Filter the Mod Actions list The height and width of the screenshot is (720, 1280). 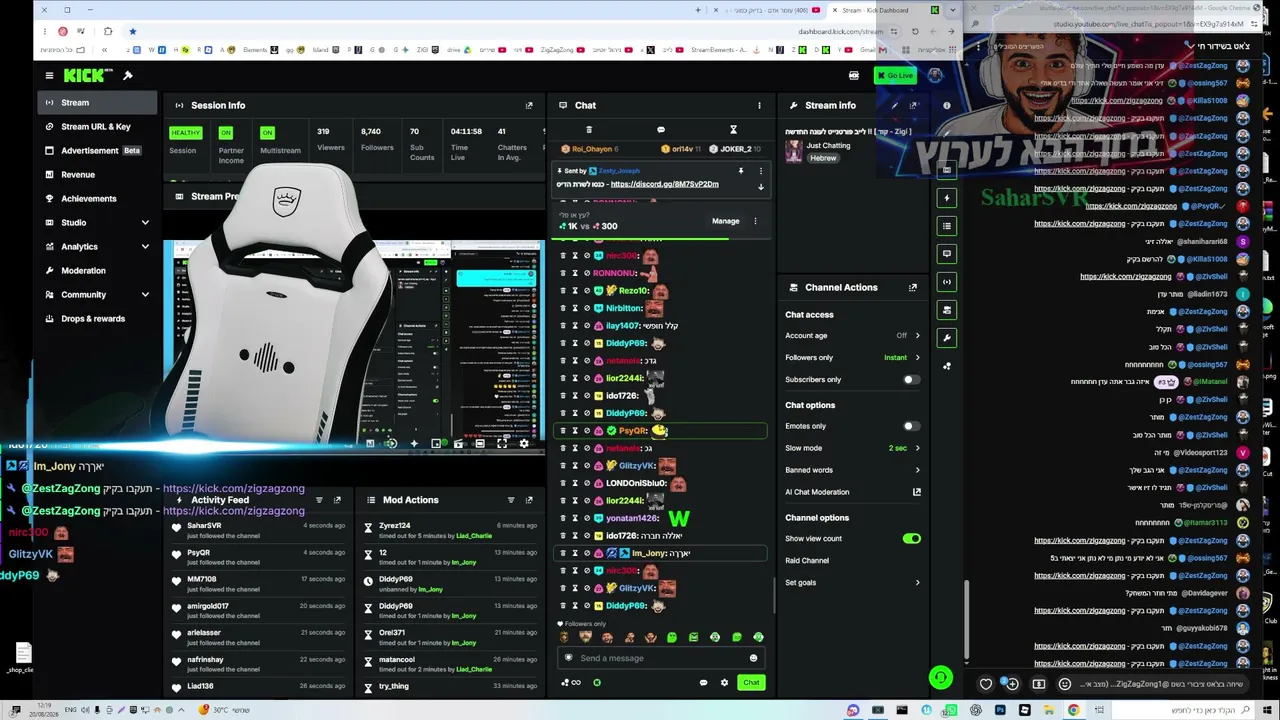tap(511, 500)
